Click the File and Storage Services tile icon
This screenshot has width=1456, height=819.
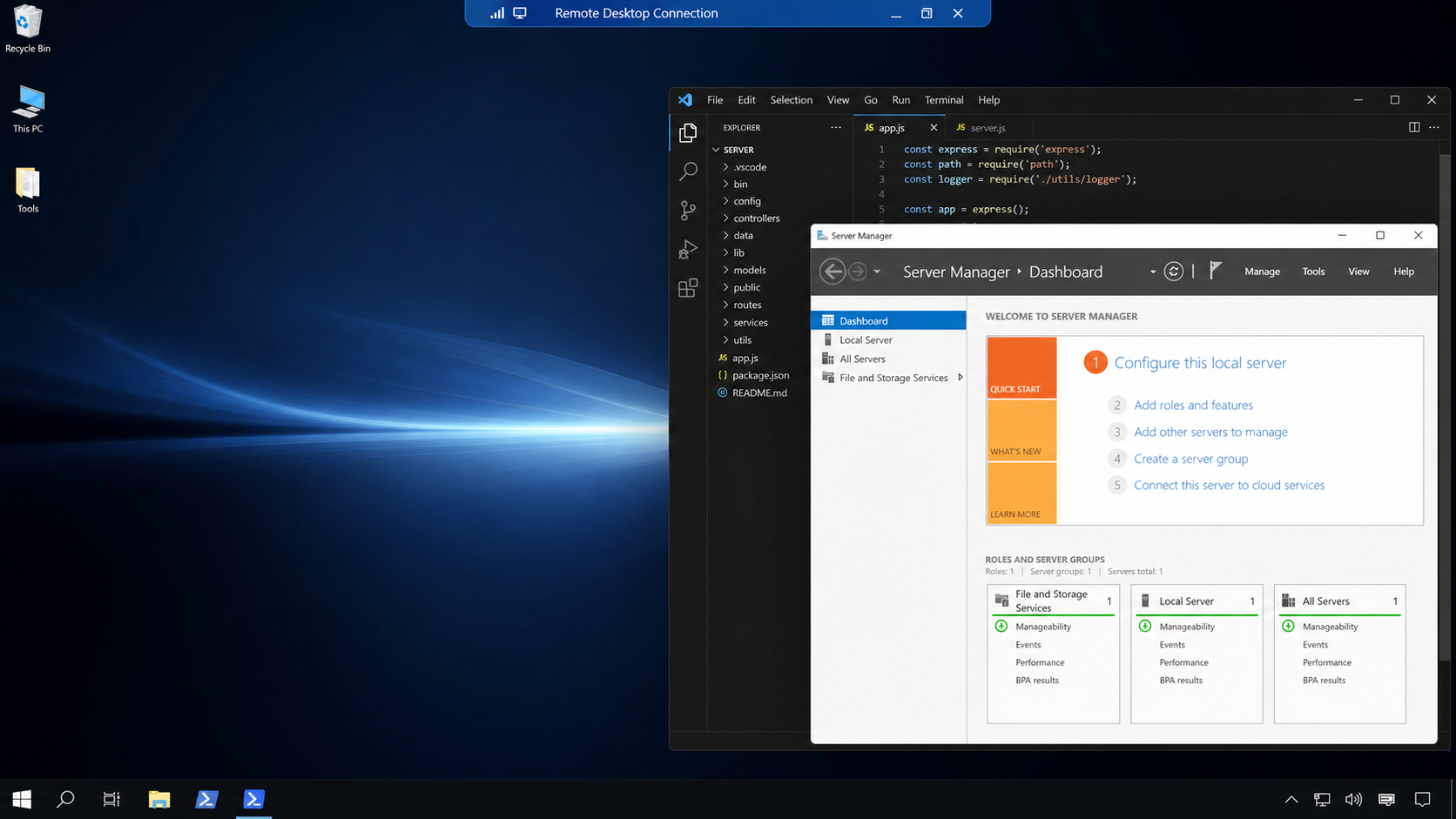click(1002, 601)
